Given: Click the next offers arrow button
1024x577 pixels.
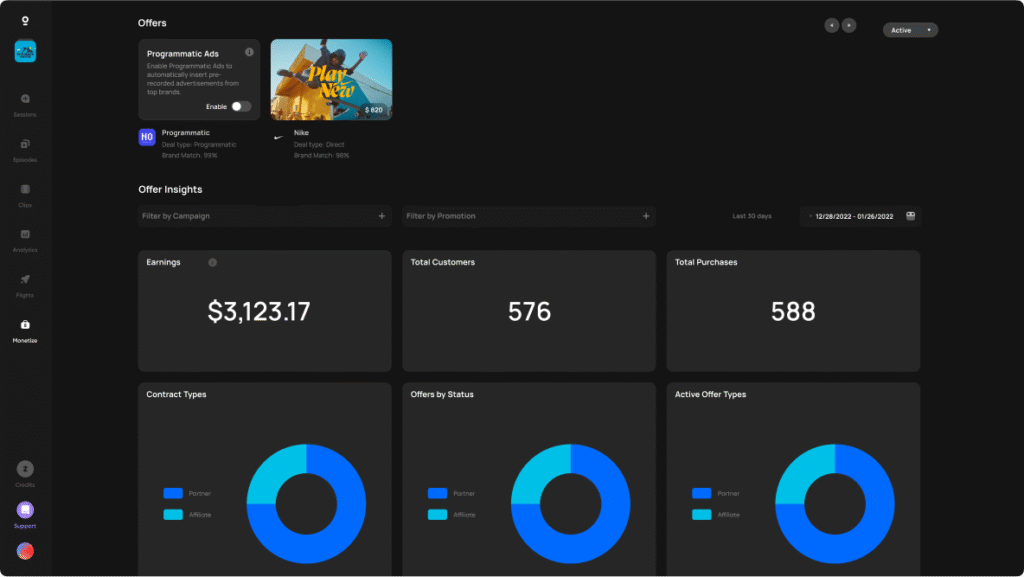Looking at the screenshot, I should click(849, 25).
